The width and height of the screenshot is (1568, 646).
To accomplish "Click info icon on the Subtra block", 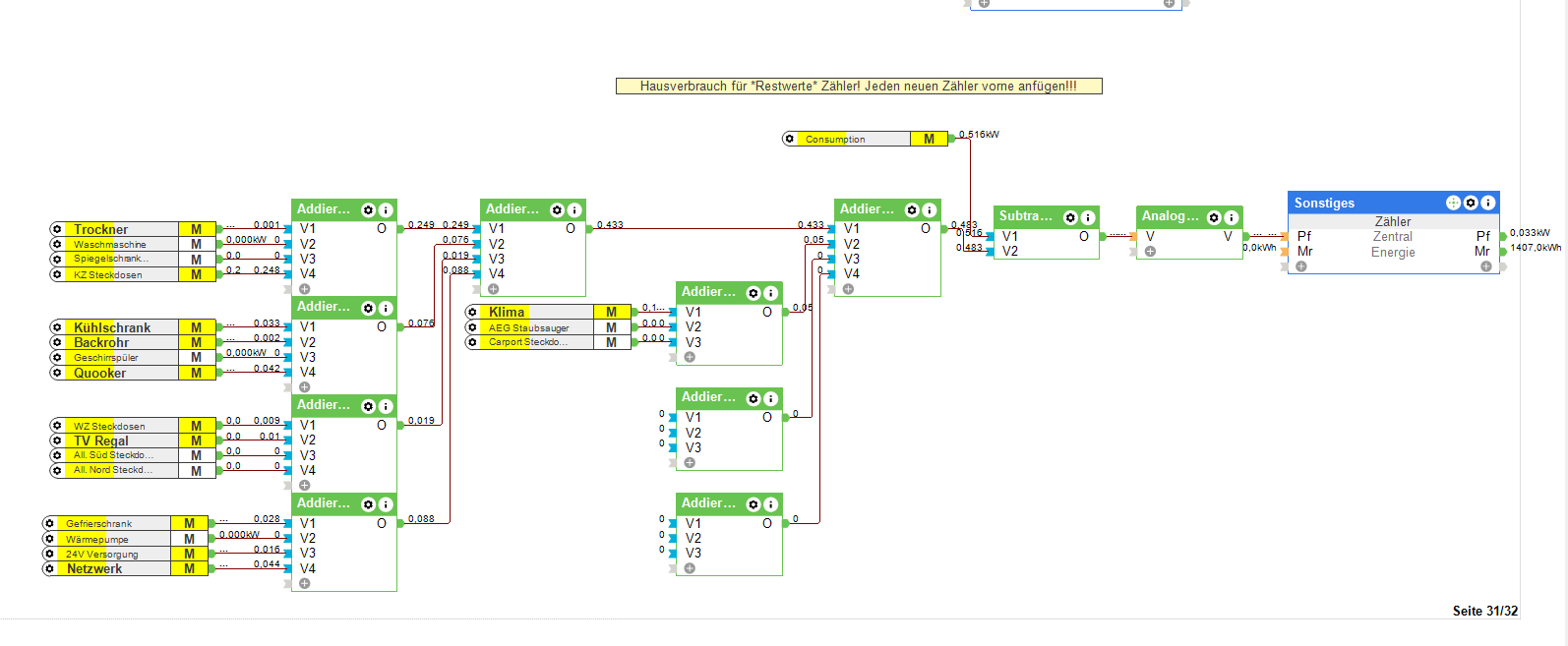I will [1087, 217].
